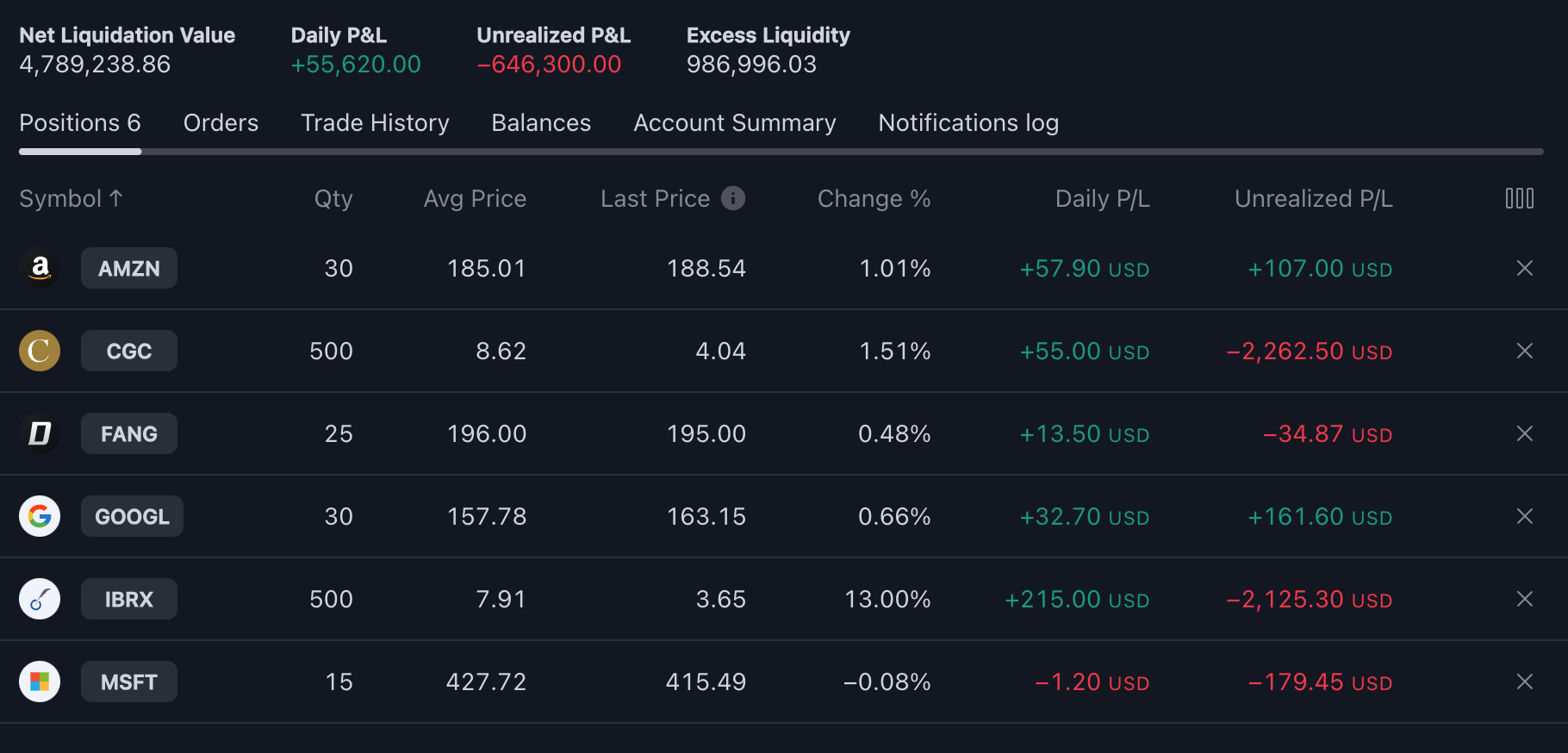Click the Microsoft logo icon

40,682
